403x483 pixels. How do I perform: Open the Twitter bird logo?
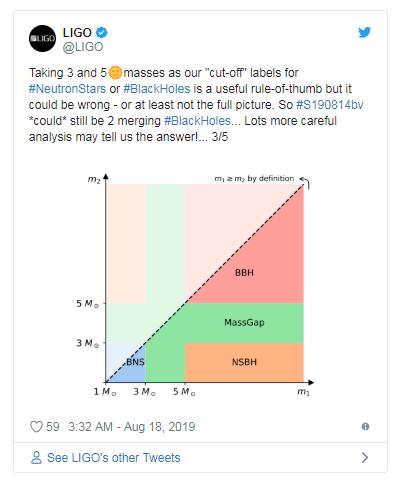(x=364, y=33)
